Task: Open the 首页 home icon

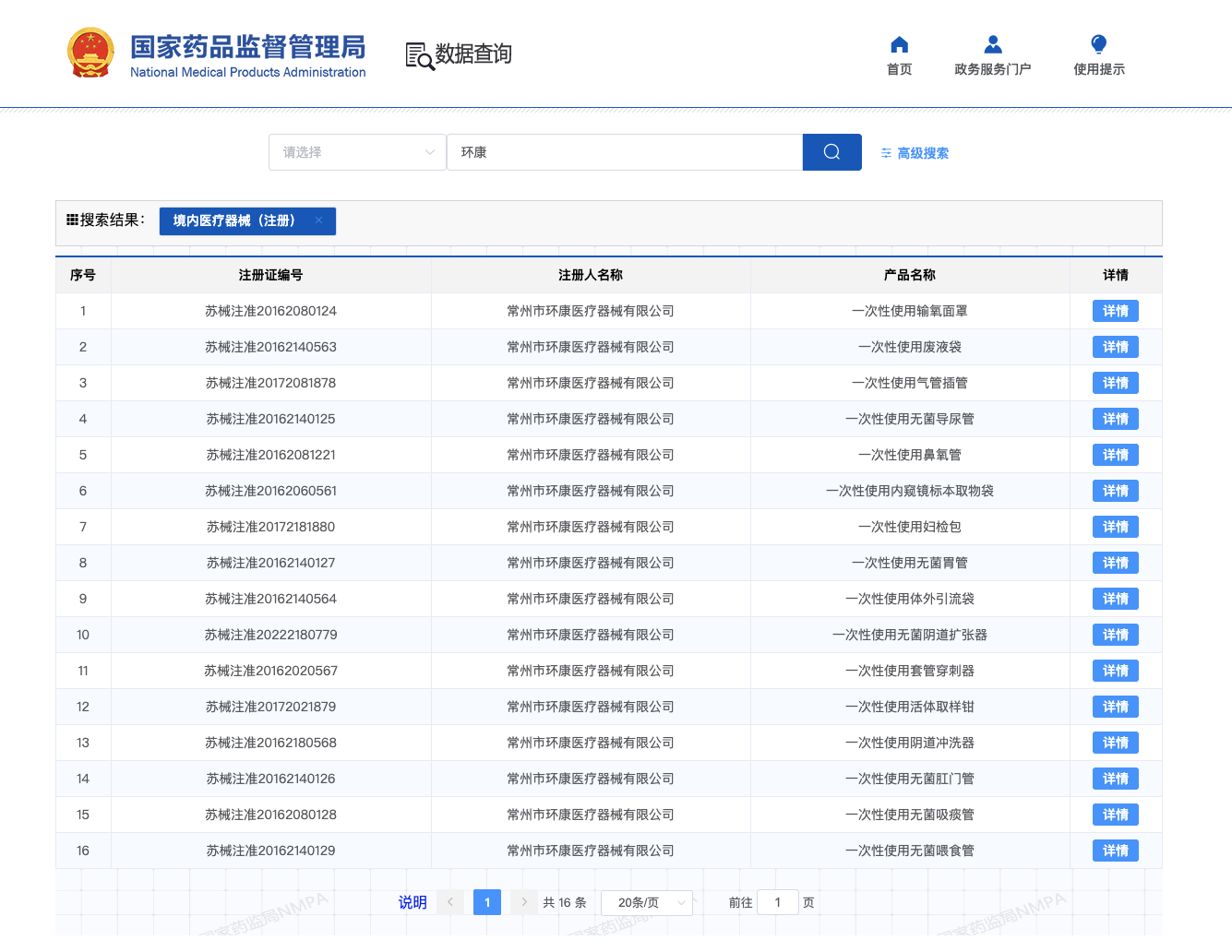Action: (899, 45)
